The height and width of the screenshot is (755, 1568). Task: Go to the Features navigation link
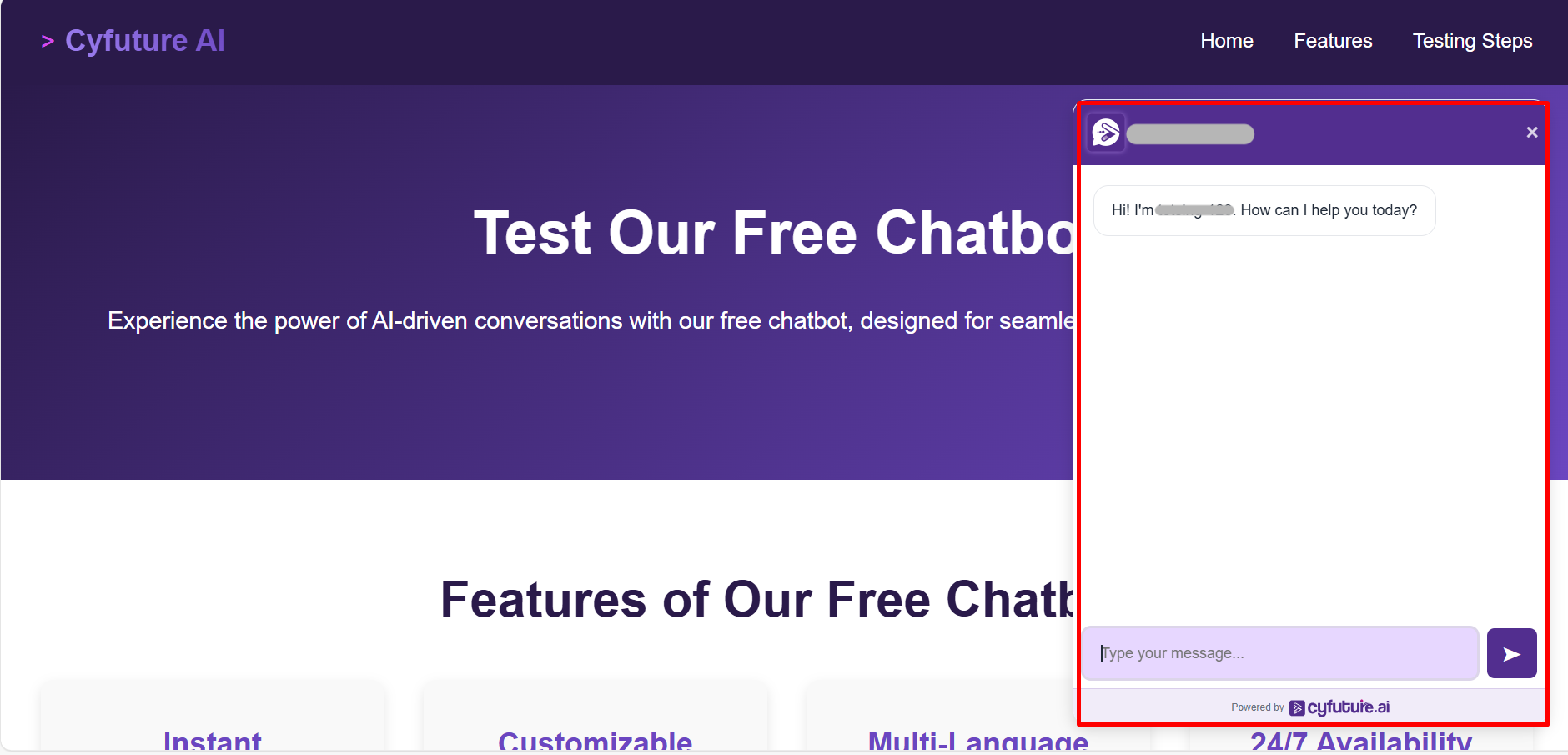coord(1332,41)
